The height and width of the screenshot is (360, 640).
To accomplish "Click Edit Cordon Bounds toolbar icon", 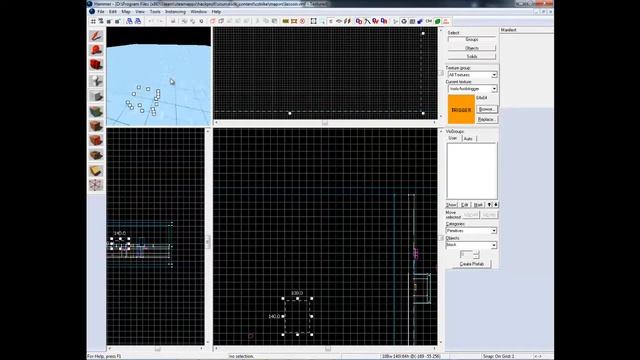I will click(294, 21).
